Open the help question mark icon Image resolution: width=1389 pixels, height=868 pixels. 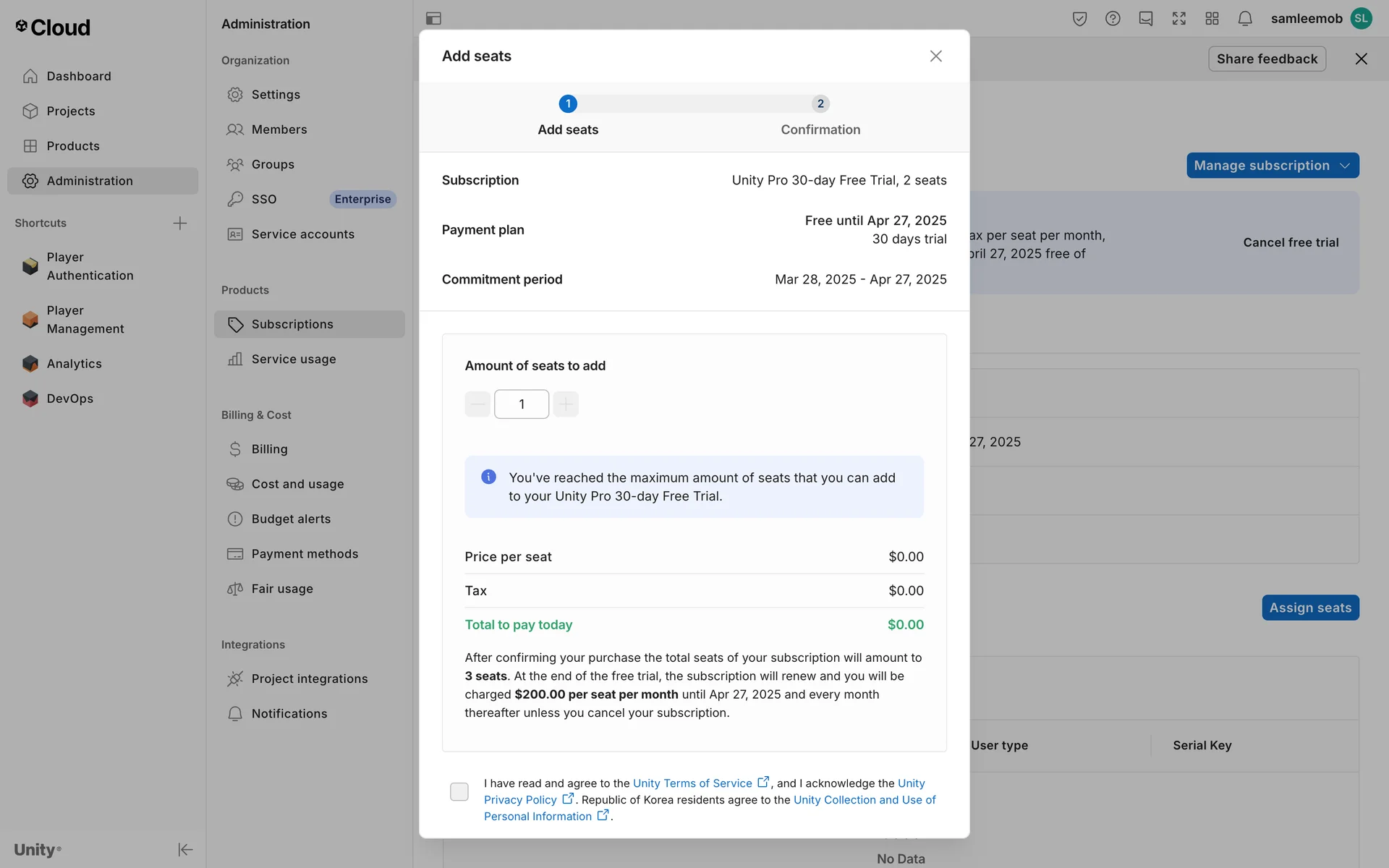pos(1113,19)
